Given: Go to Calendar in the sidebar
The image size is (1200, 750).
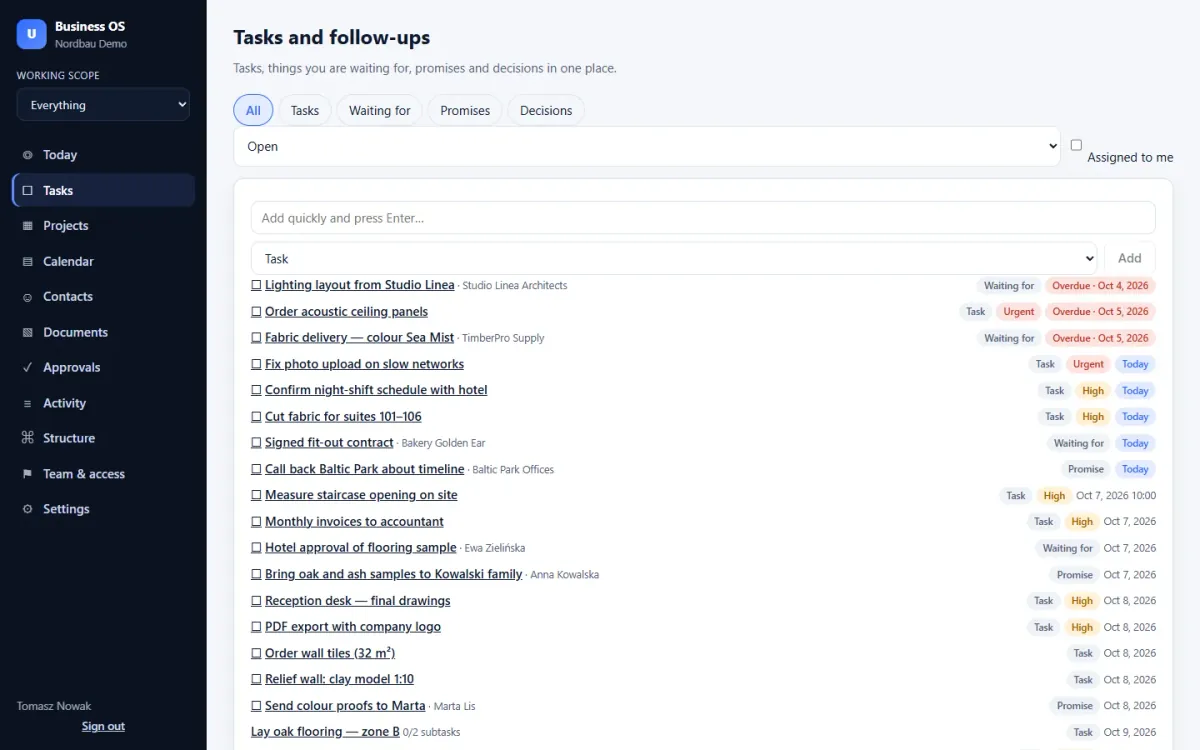Looking at the screenshot, I should [x=103, y=261].
